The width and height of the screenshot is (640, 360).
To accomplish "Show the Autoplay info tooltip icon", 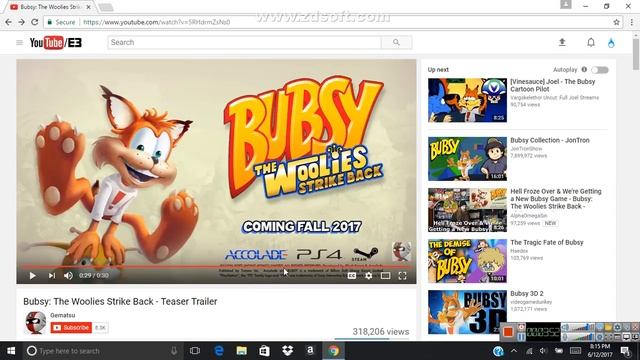I will [x=584, y=69].
